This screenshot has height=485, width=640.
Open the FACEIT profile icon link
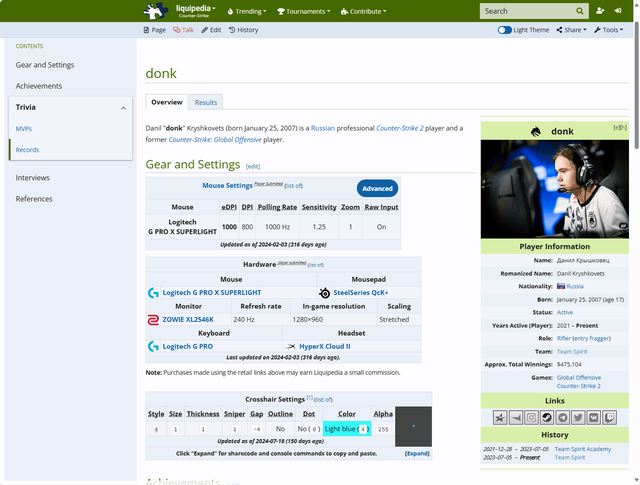point(516,418)
